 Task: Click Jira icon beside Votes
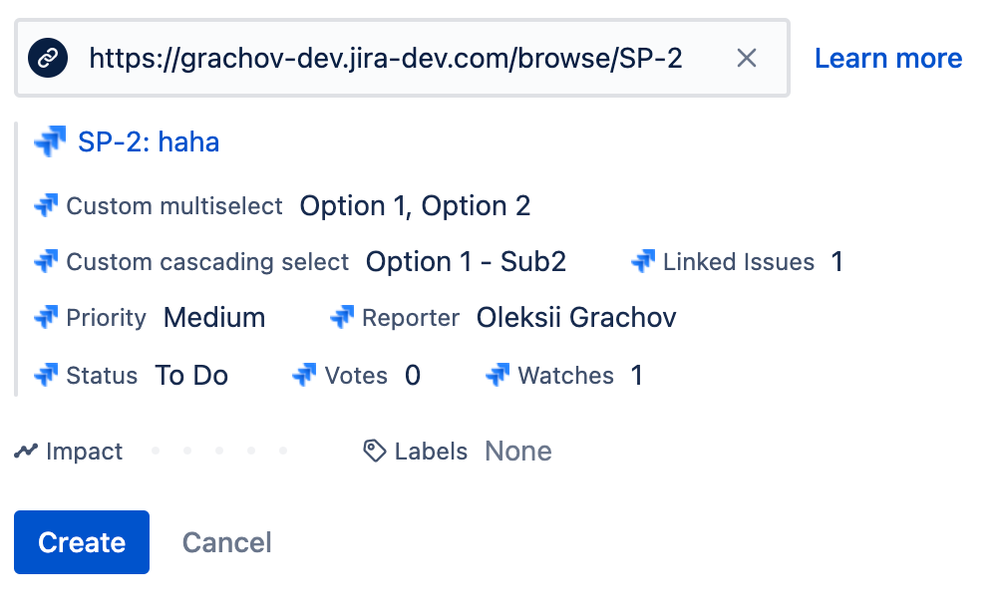point(304,376)
